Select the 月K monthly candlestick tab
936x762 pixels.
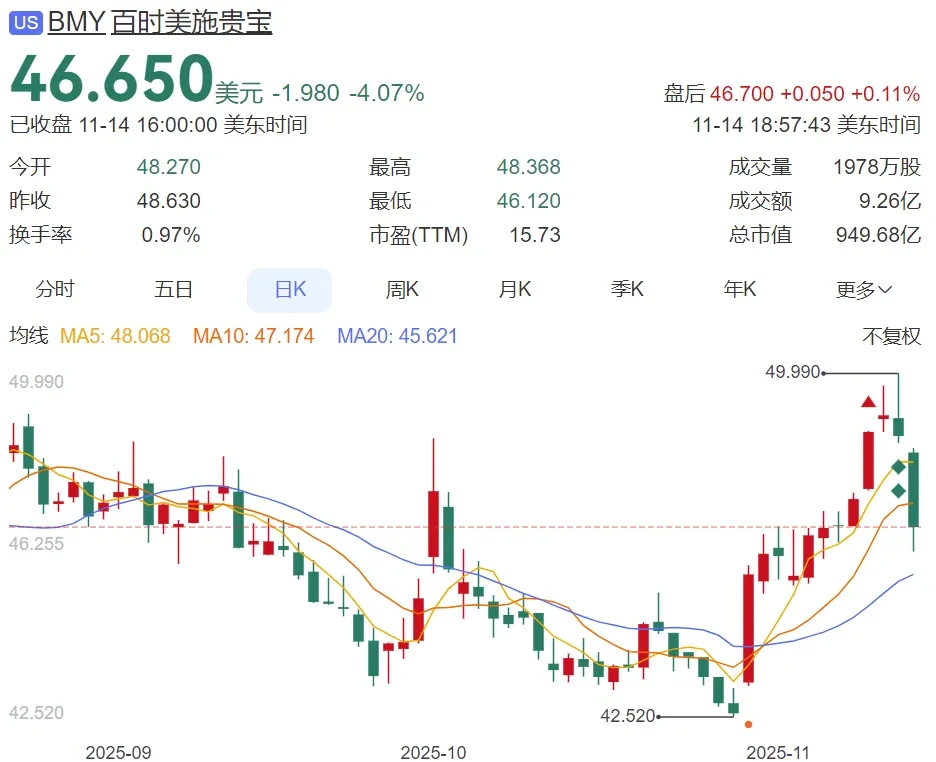click(x=515, y=289)
